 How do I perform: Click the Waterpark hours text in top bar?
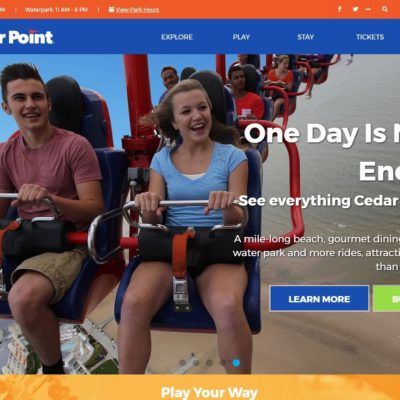coord(56,10)
